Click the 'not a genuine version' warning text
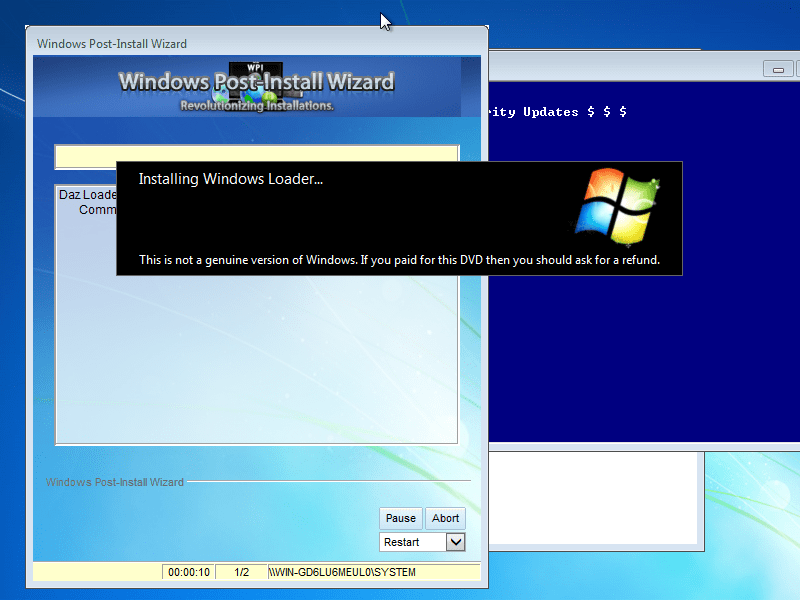This screenshot has width=800, height=600. coord(399,260)
